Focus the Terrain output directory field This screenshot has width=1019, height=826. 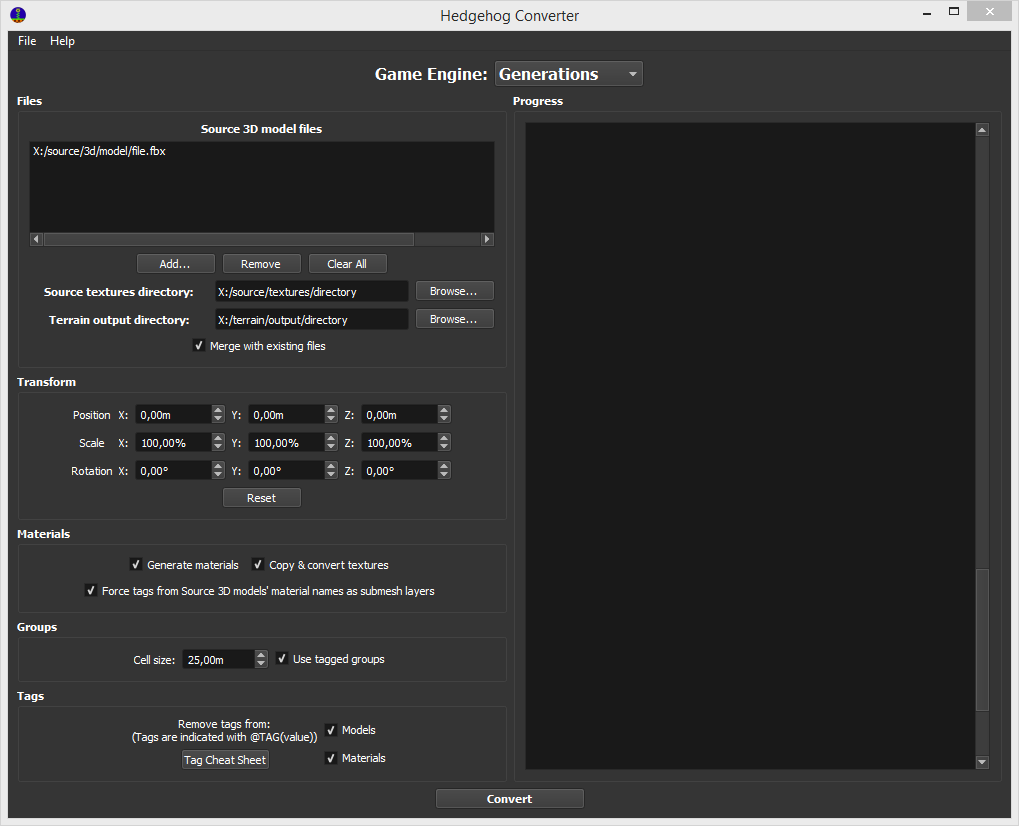[x=311, y=320]
